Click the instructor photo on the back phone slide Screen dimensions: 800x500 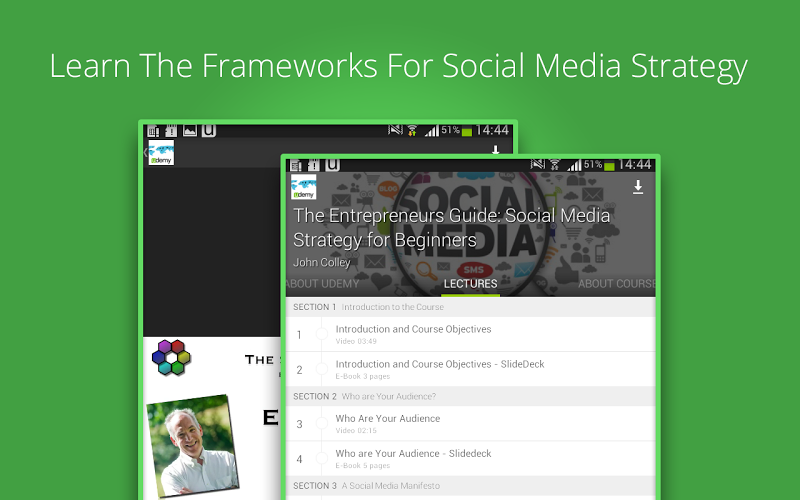click(193, 445)
